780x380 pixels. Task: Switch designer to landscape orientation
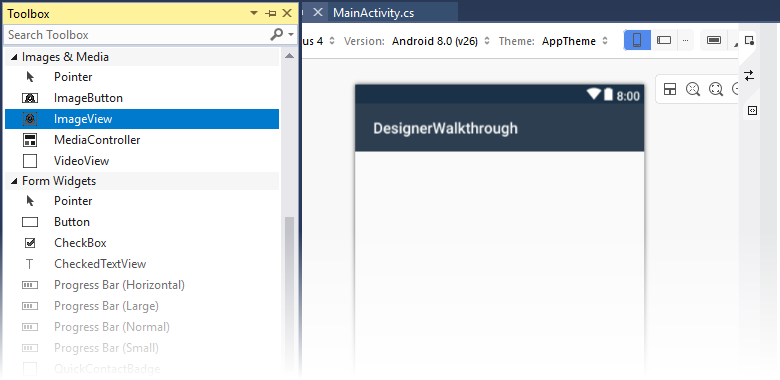click(x=664, y=40)
